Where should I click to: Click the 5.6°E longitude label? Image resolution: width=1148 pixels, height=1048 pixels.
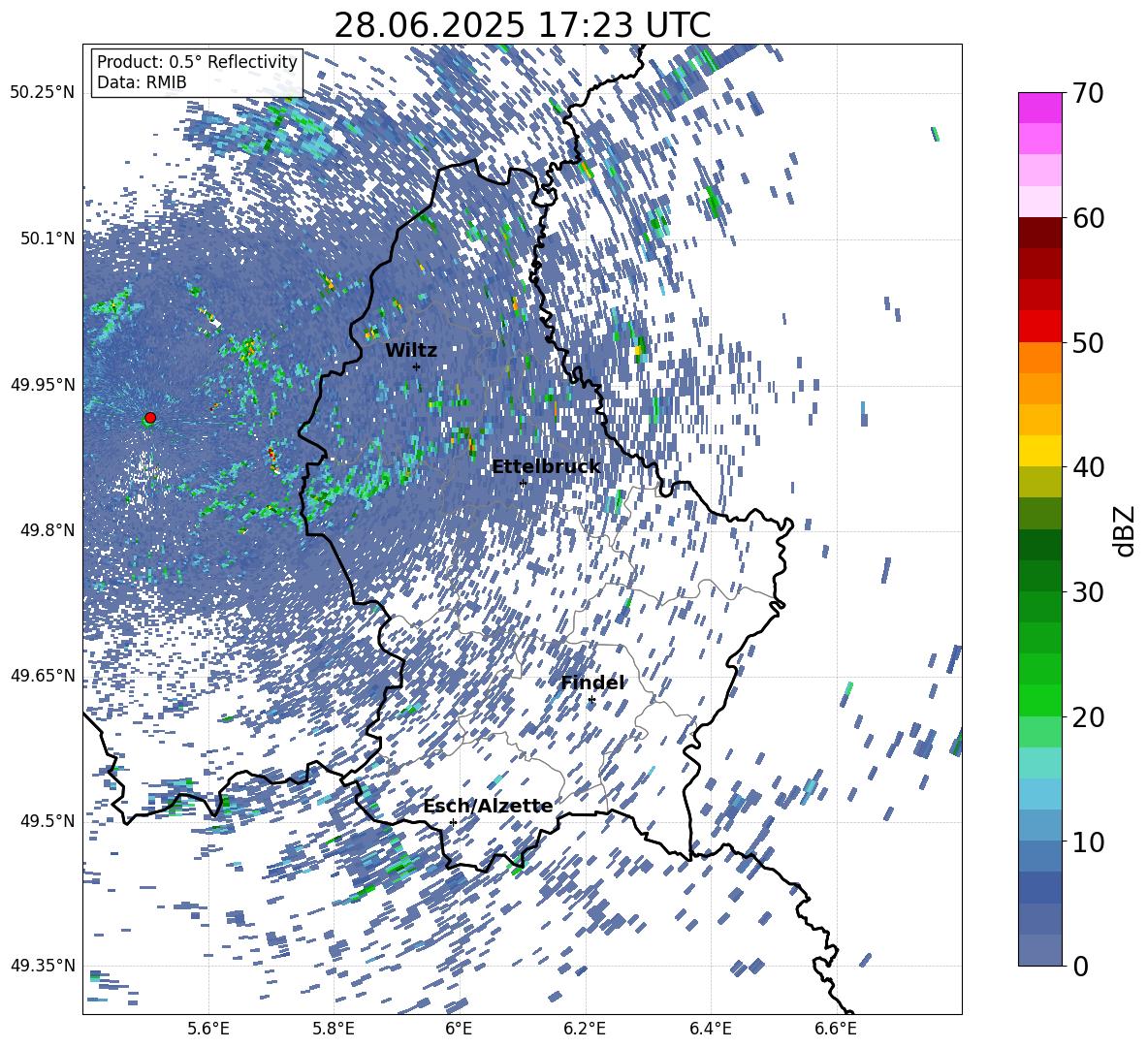point(208,1029)
